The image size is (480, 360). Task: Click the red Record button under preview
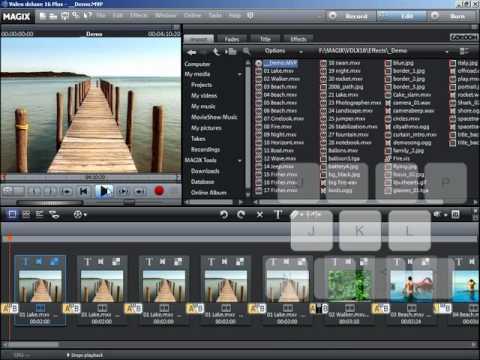click(159, 191)
